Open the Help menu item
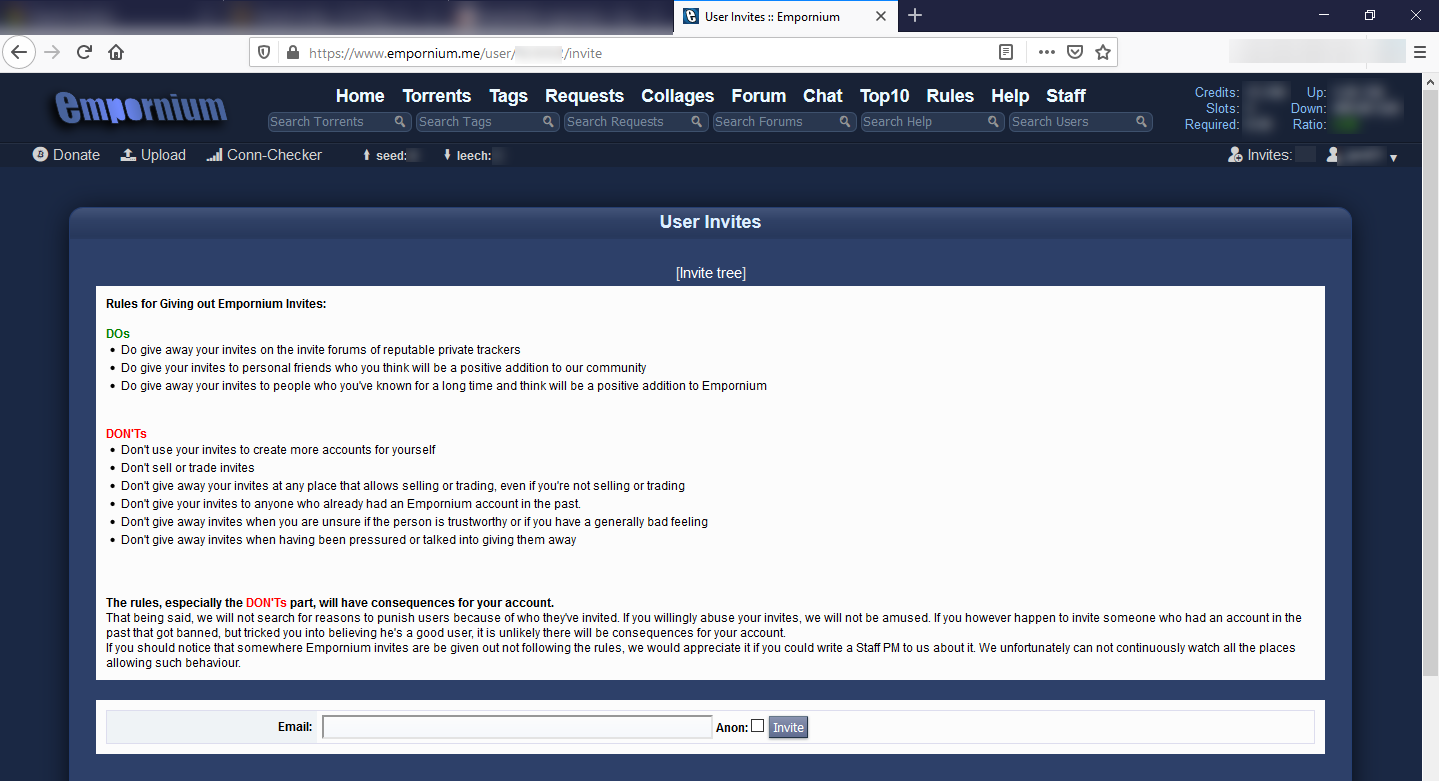The image size is (1439, 781). (1010, 96)
